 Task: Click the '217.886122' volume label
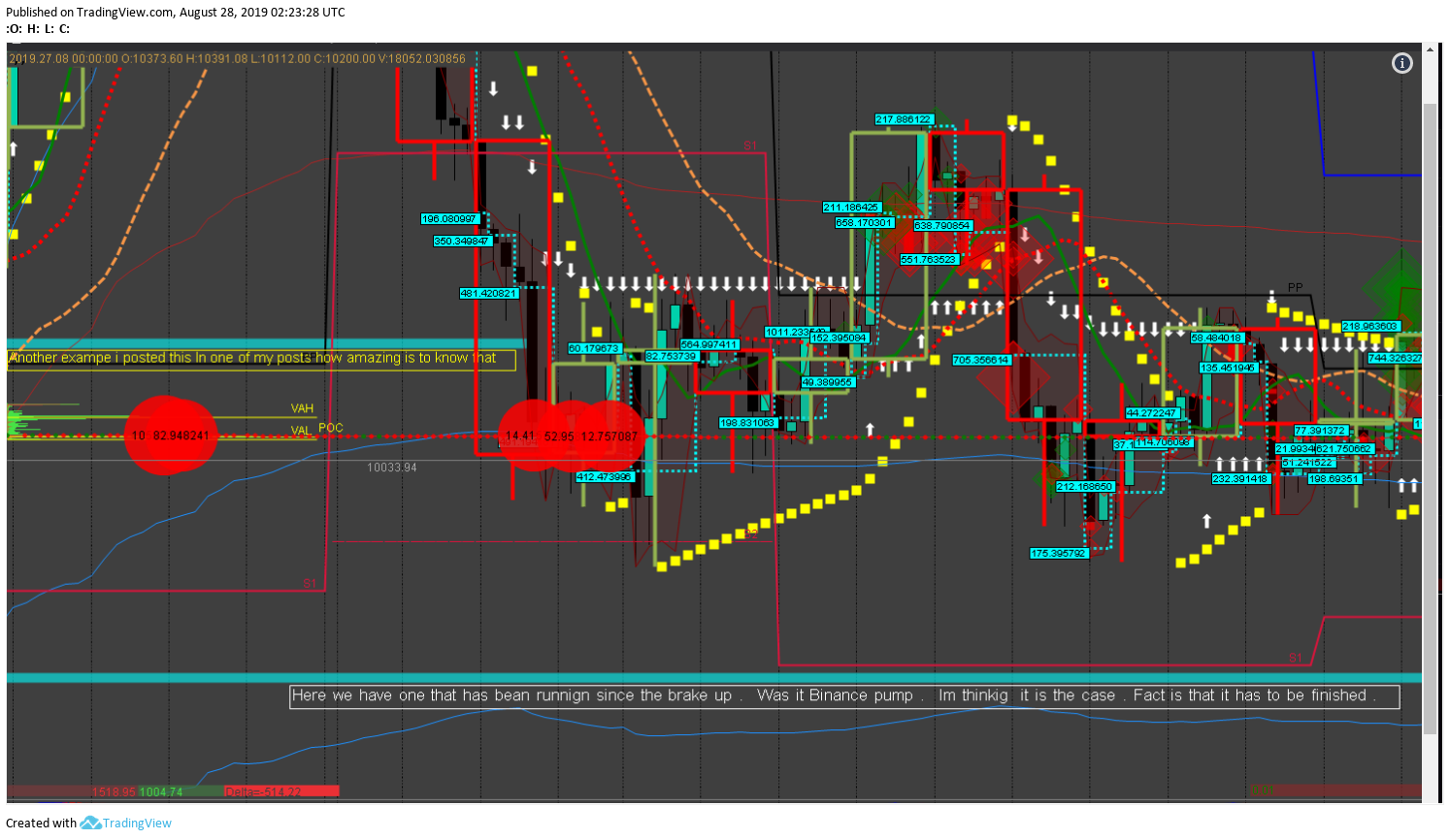tap(904, 119)
